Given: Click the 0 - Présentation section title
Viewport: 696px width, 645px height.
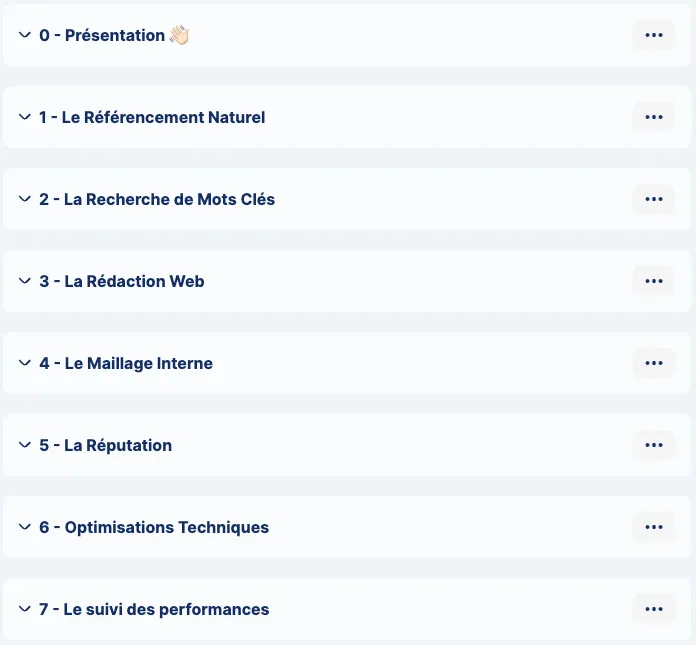Looking at the screenshot, I should point(102,36).
